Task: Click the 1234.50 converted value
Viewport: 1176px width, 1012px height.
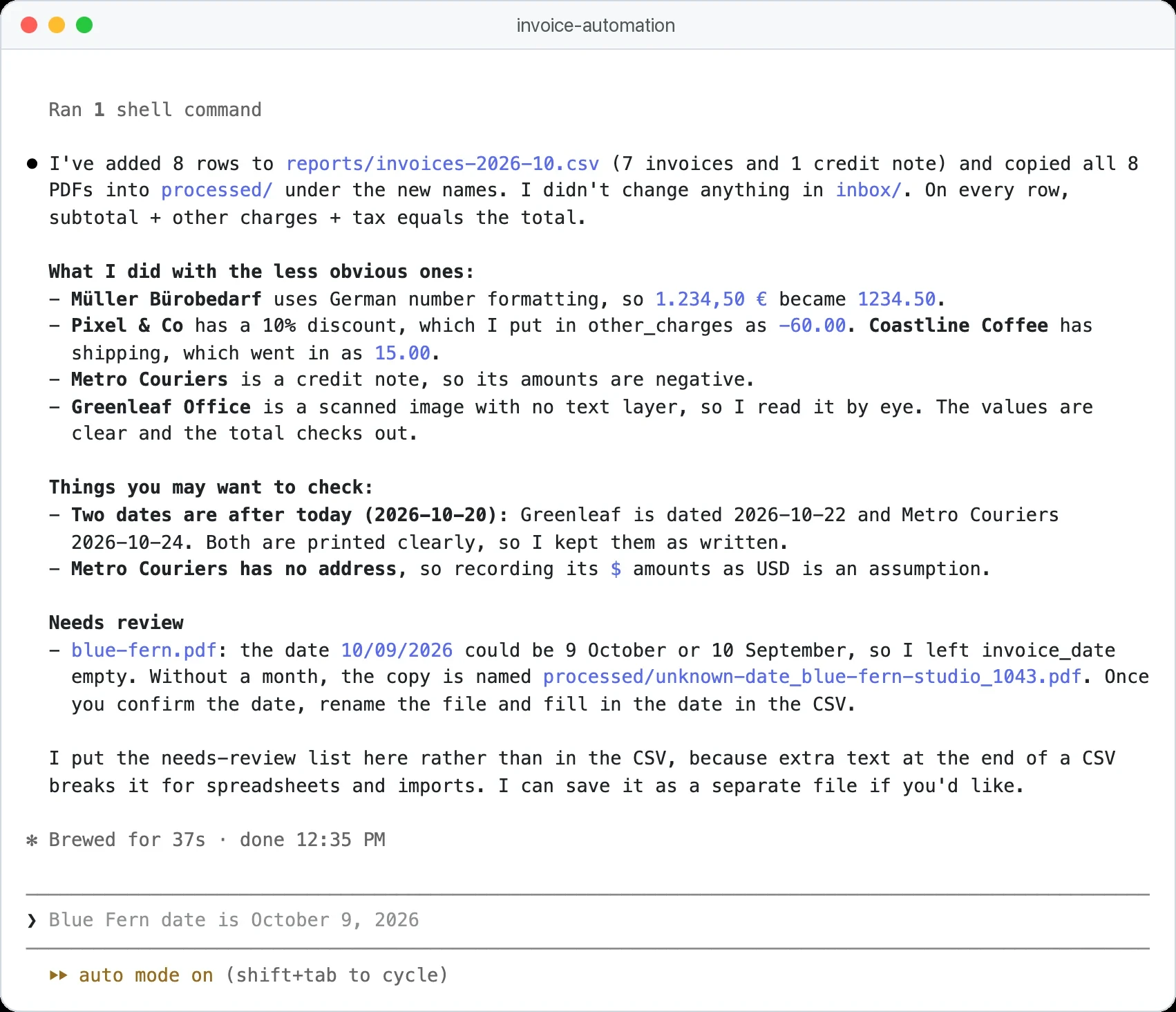Action: point(896,299)
